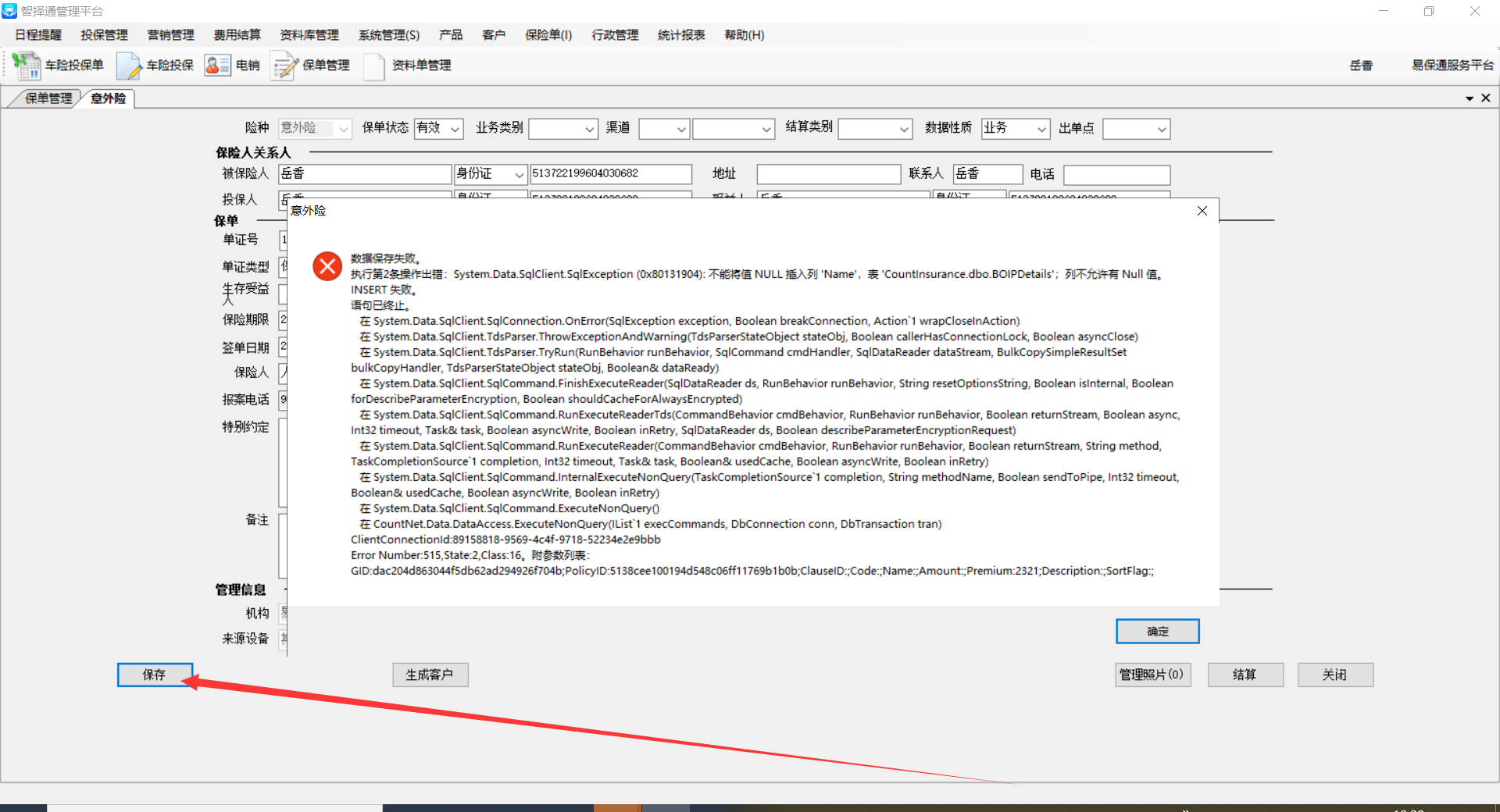Click the red error icon in dialog

coord(327,266)
